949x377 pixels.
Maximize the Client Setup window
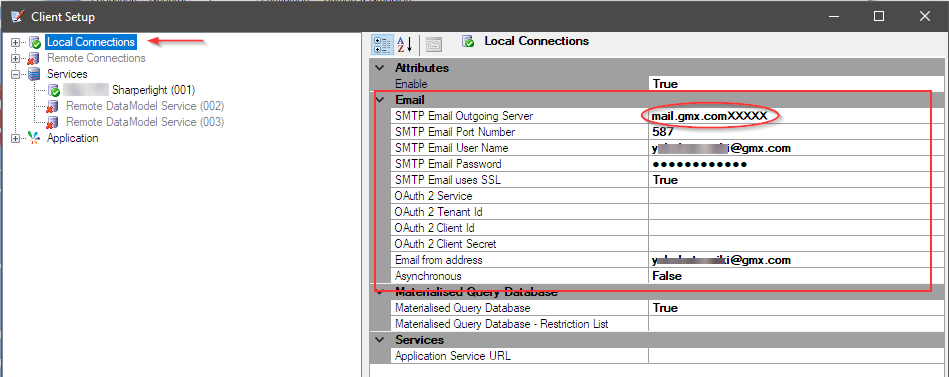tap(879, 17)
